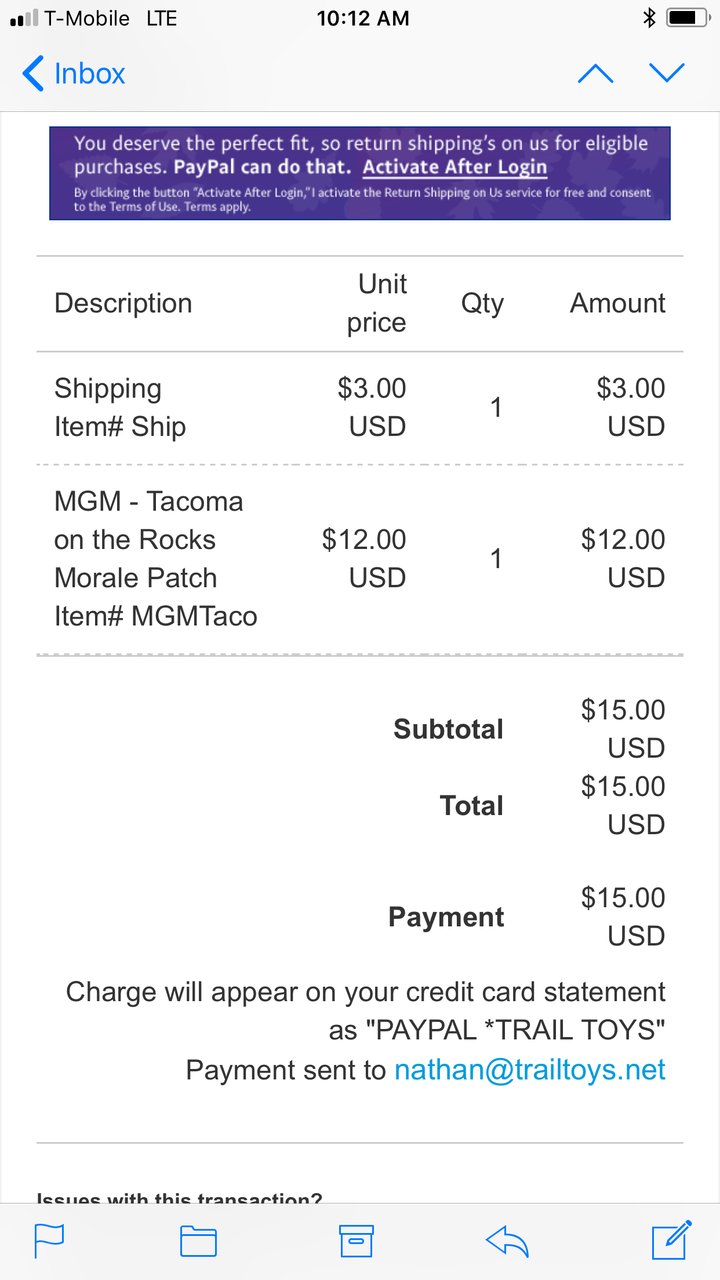
Task: Reply to this PayPal receipt
Action: pos(507,1241)
